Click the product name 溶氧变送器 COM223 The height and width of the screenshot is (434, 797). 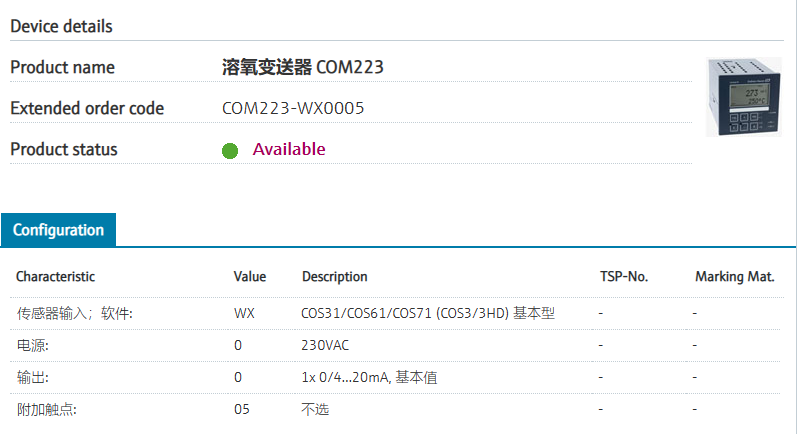302,67
